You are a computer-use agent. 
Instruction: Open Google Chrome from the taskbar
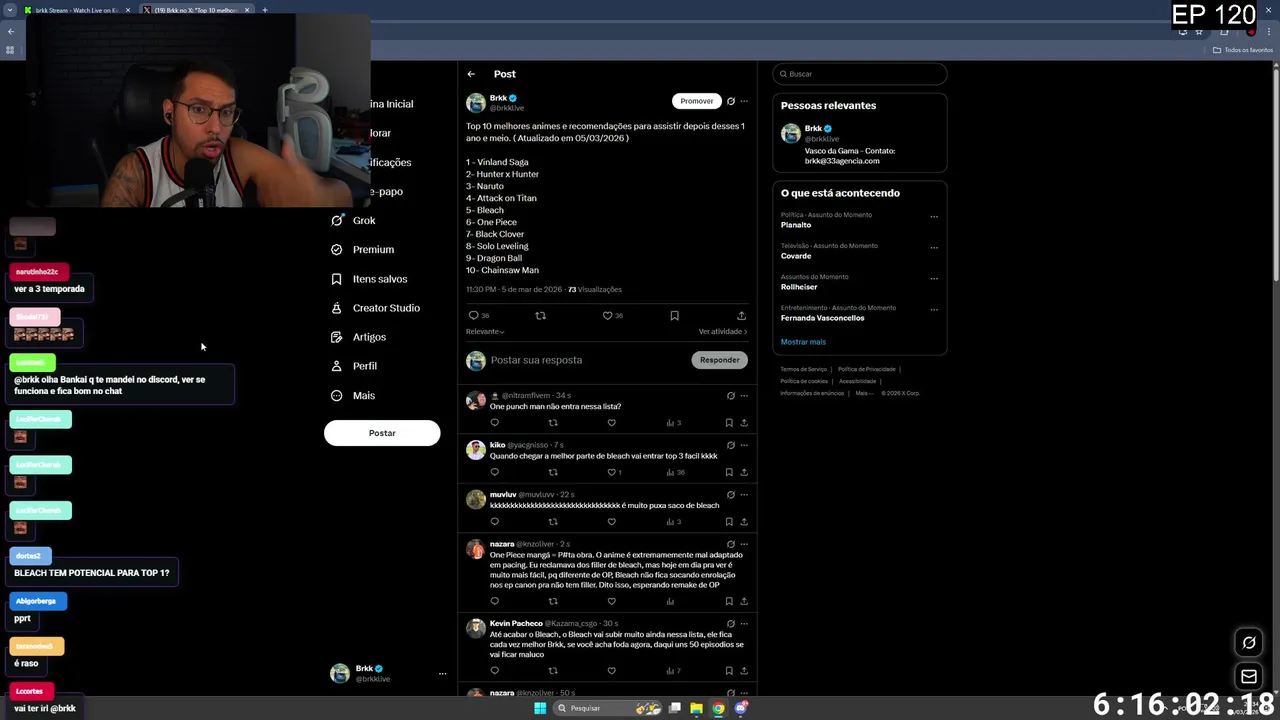pos(718,708)
